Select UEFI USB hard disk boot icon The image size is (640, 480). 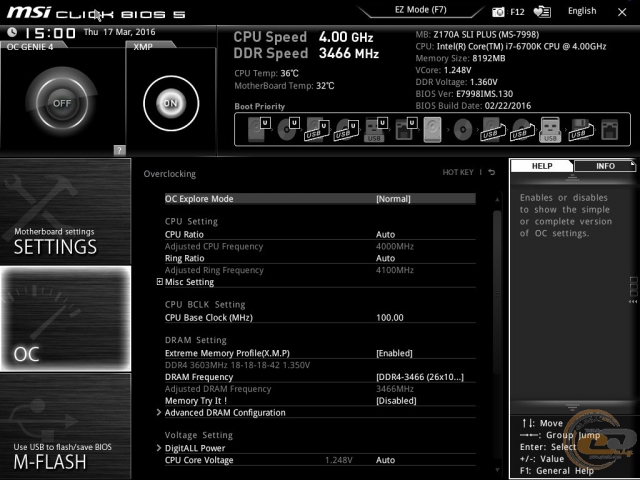tap(317, 129)
